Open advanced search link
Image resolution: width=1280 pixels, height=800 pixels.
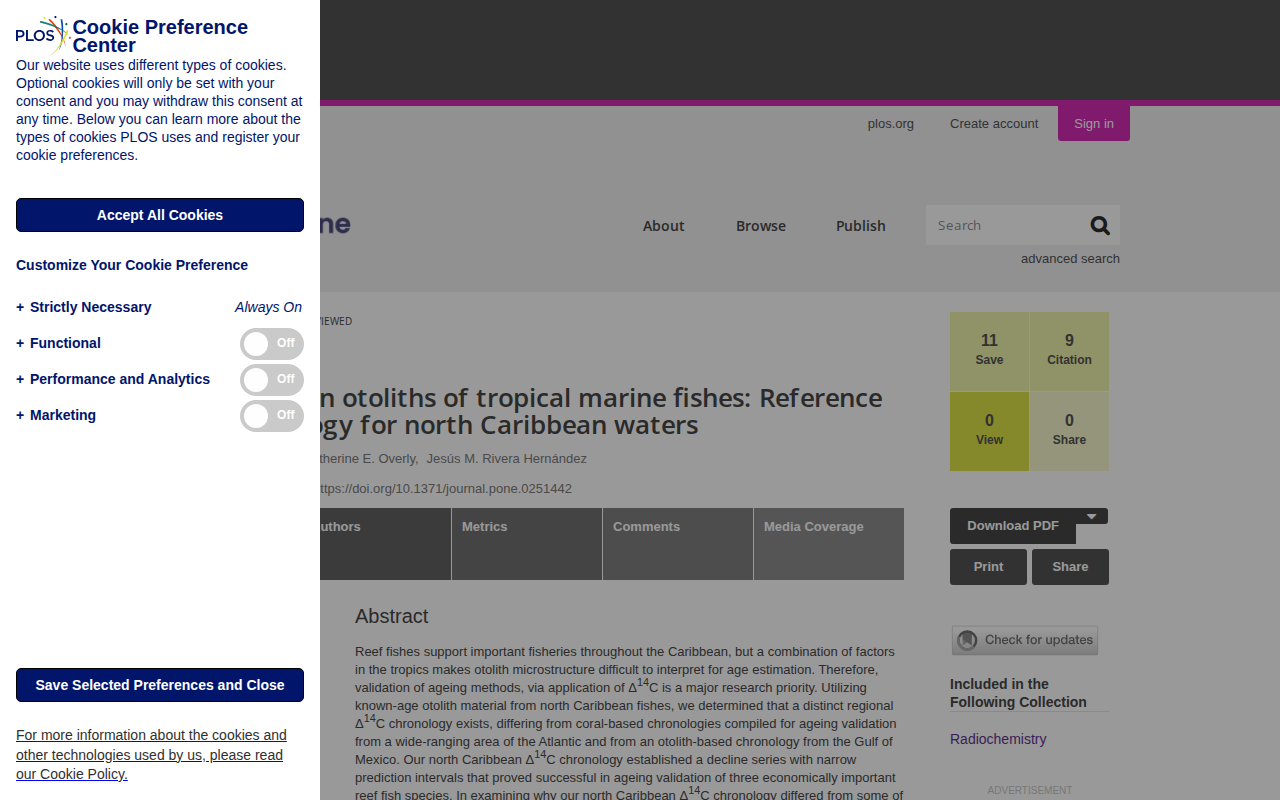point(1070,259)
